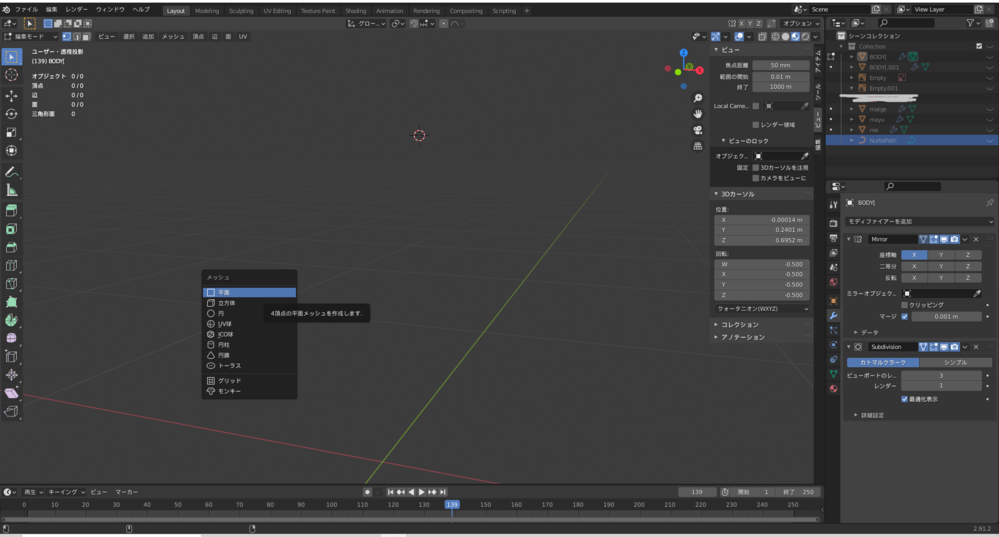Choose UV球 from the mesh menu
999x537 pixels.
225,324
